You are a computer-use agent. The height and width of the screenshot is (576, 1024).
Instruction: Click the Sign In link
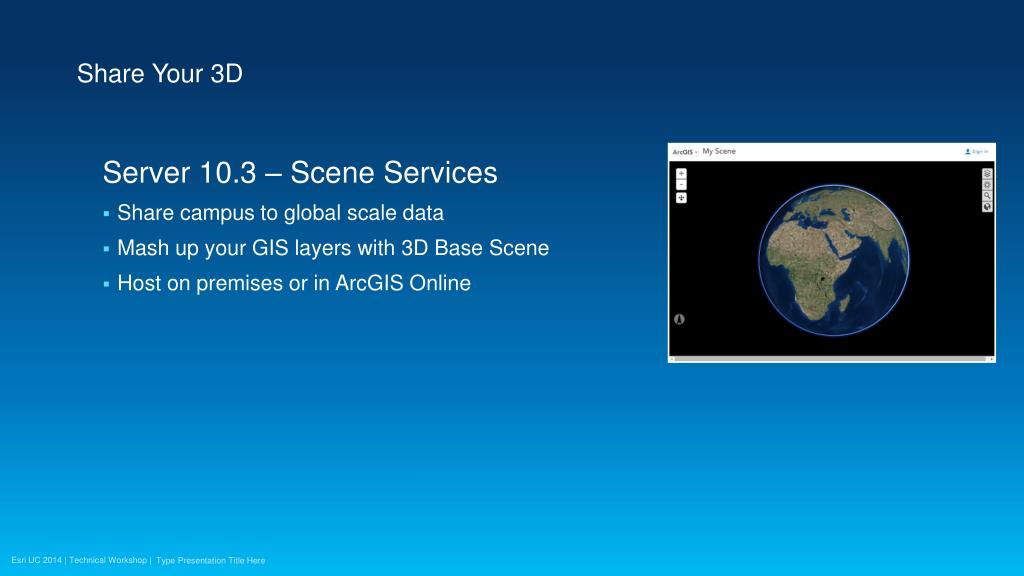click(x=976, y=152)
